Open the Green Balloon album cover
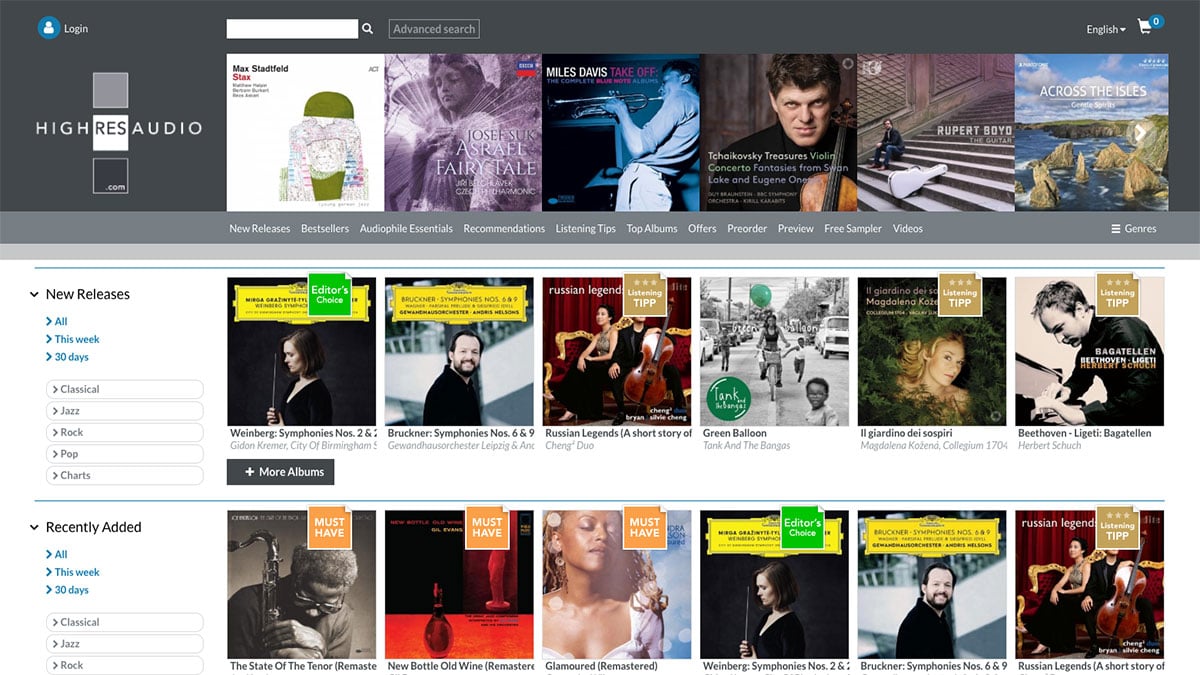Screen dimensions: 1200x675 coord(775,352)
